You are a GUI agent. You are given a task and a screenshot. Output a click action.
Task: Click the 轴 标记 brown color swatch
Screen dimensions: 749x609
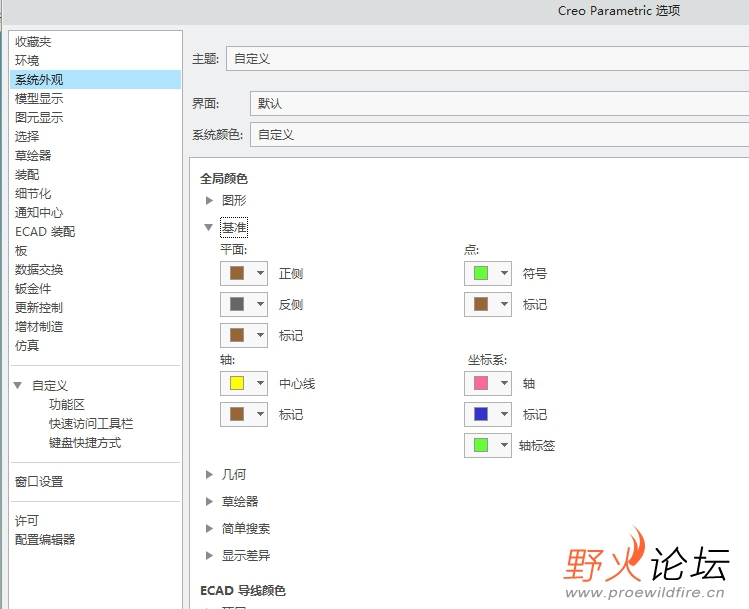coord(237,414)
